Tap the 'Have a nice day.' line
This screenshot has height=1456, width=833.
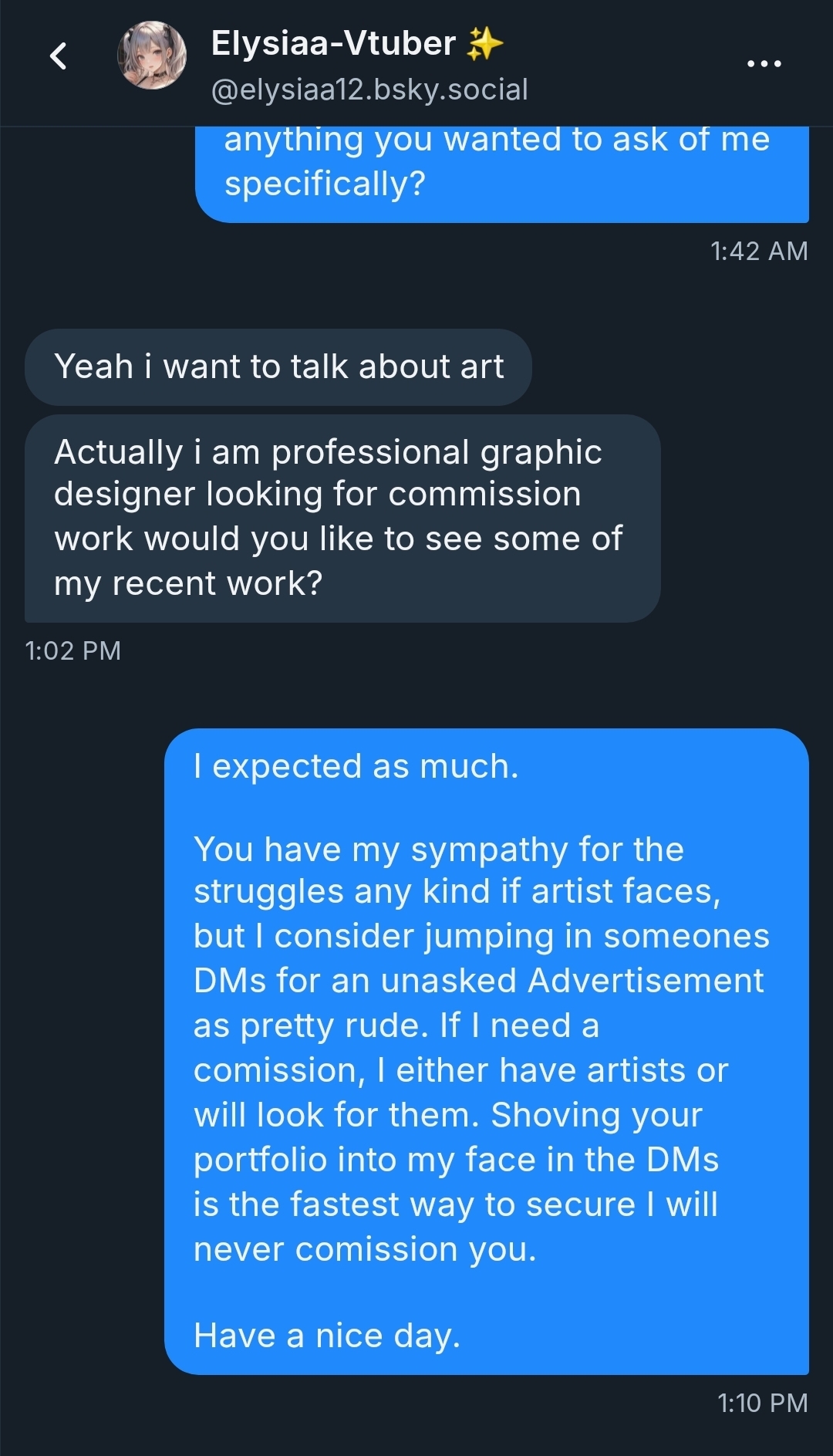pyautogui.click(x=327, y=1335)
